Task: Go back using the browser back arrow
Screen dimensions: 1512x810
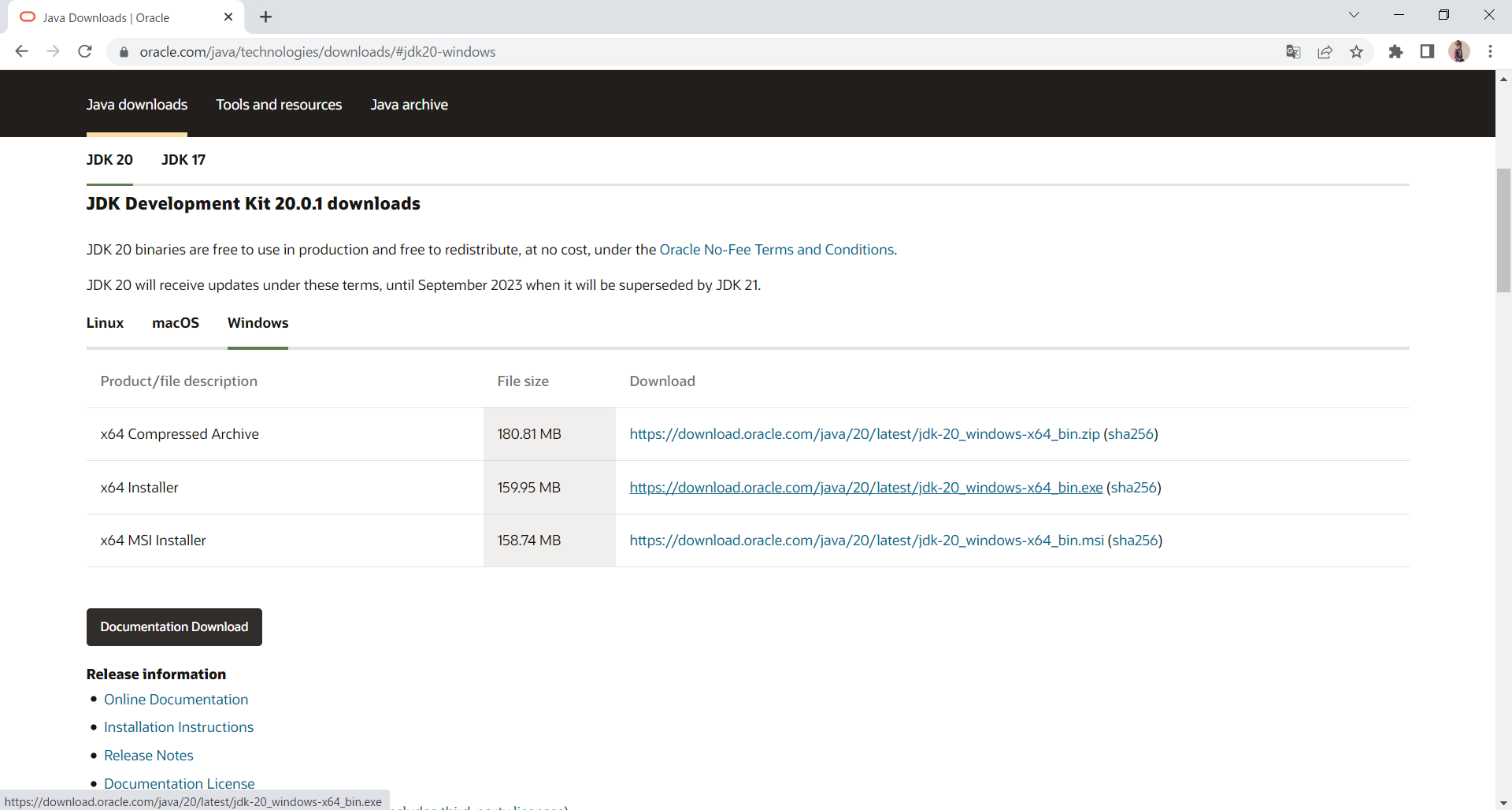Action: click(22, 52)
